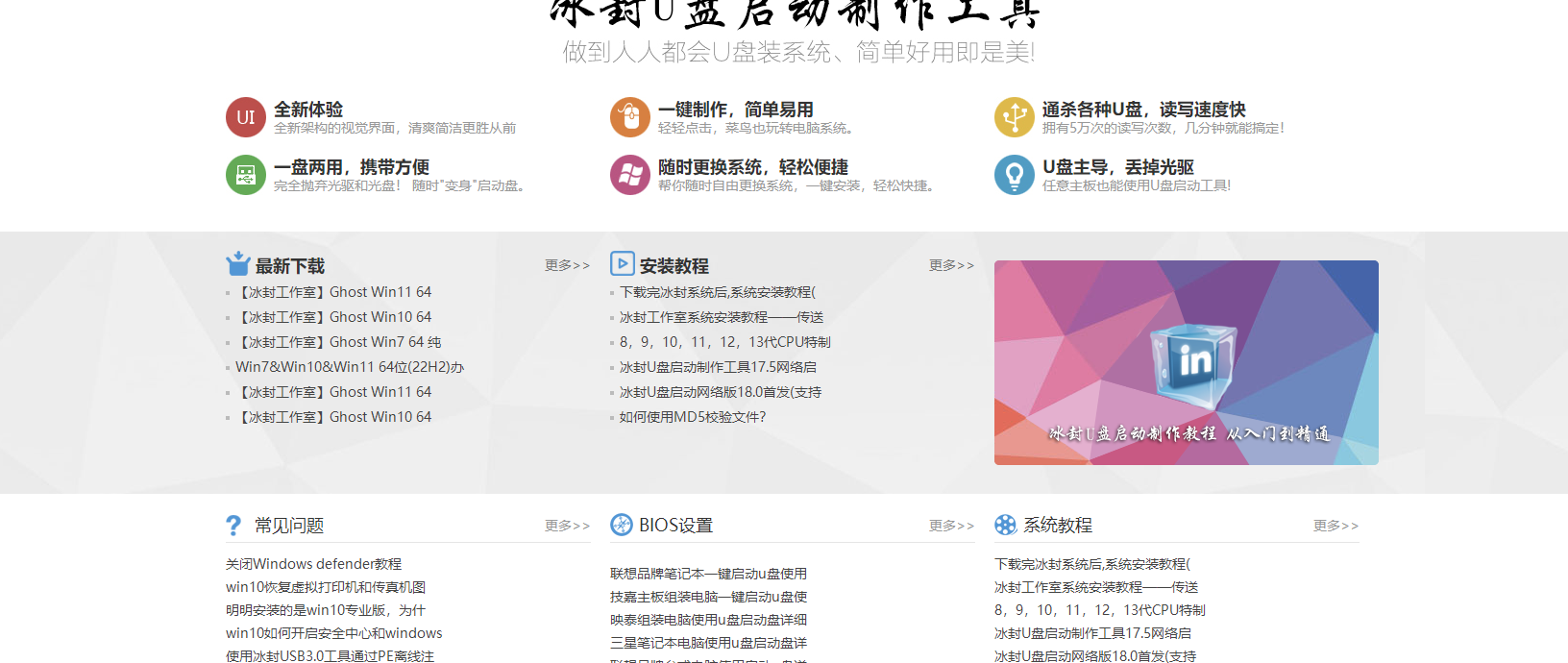Open win10恢复虚拟打印机和传真机图 article
Screen dimensions: 1568x663
(326, 587)
